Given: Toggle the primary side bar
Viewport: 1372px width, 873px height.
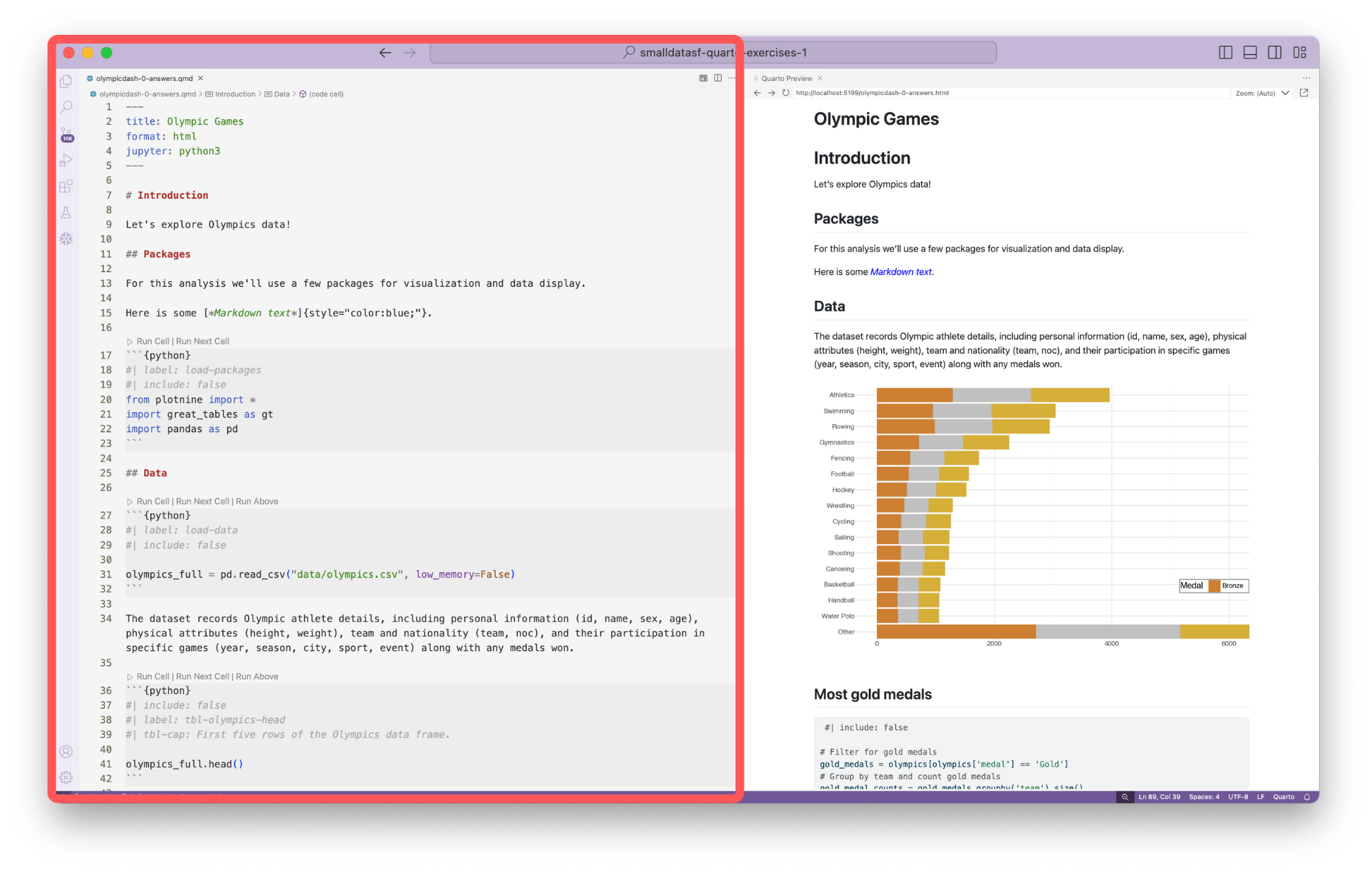Looking at the screenshot, I should pyautogui.click(x=1225, y=52).
